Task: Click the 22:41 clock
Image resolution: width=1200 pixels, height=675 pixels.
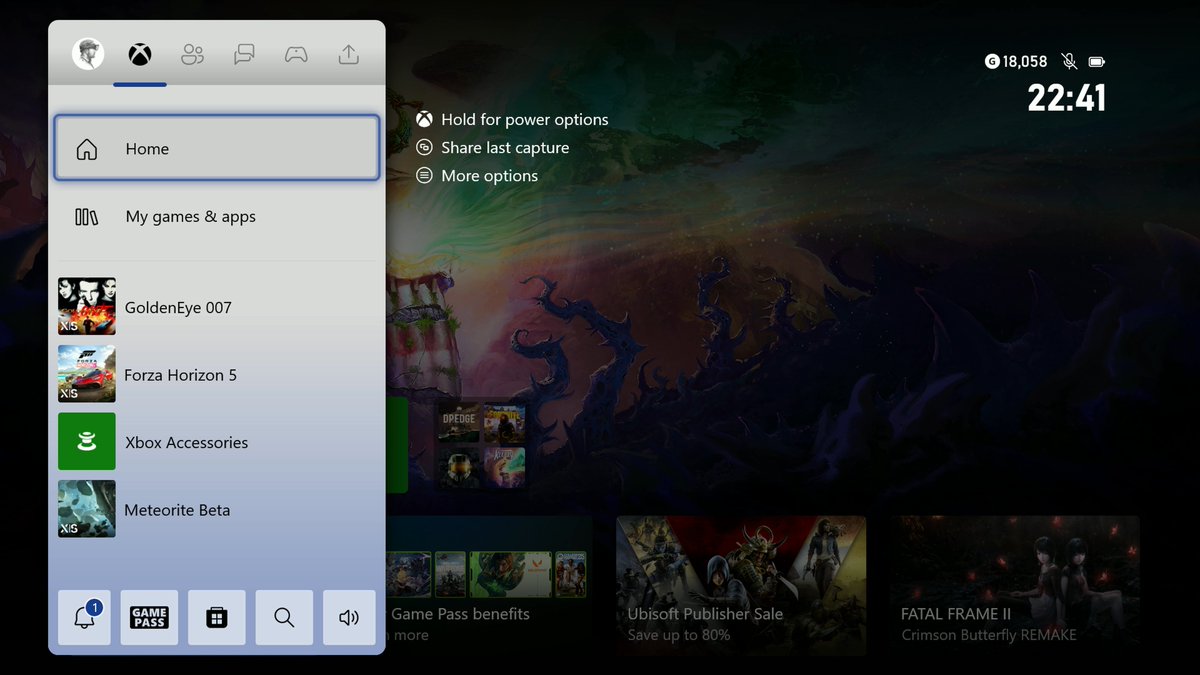Action: pos(1067,97)
